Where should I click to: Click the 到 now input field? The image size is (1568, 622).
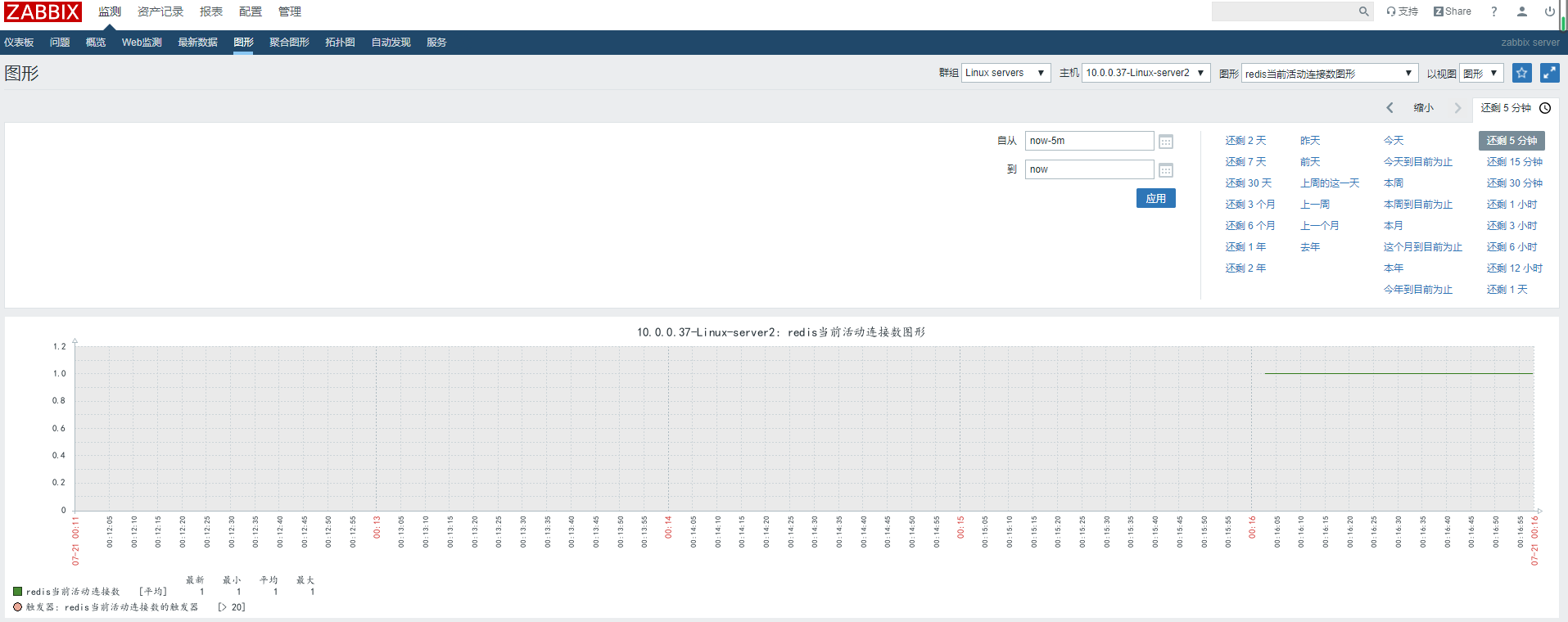[x=1089, y=169]
